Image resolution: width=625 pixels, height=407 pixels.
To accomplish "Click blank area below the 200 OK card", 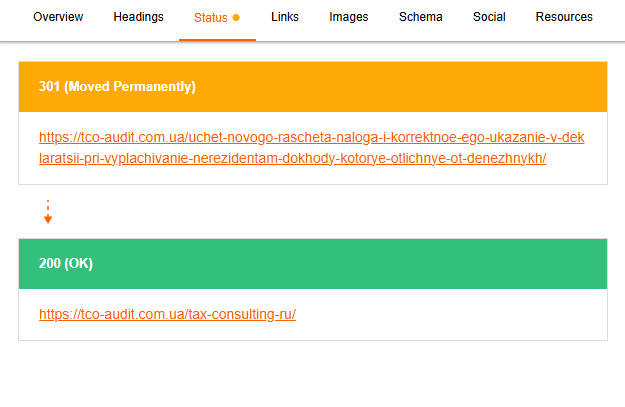I will tap(312, 375).
